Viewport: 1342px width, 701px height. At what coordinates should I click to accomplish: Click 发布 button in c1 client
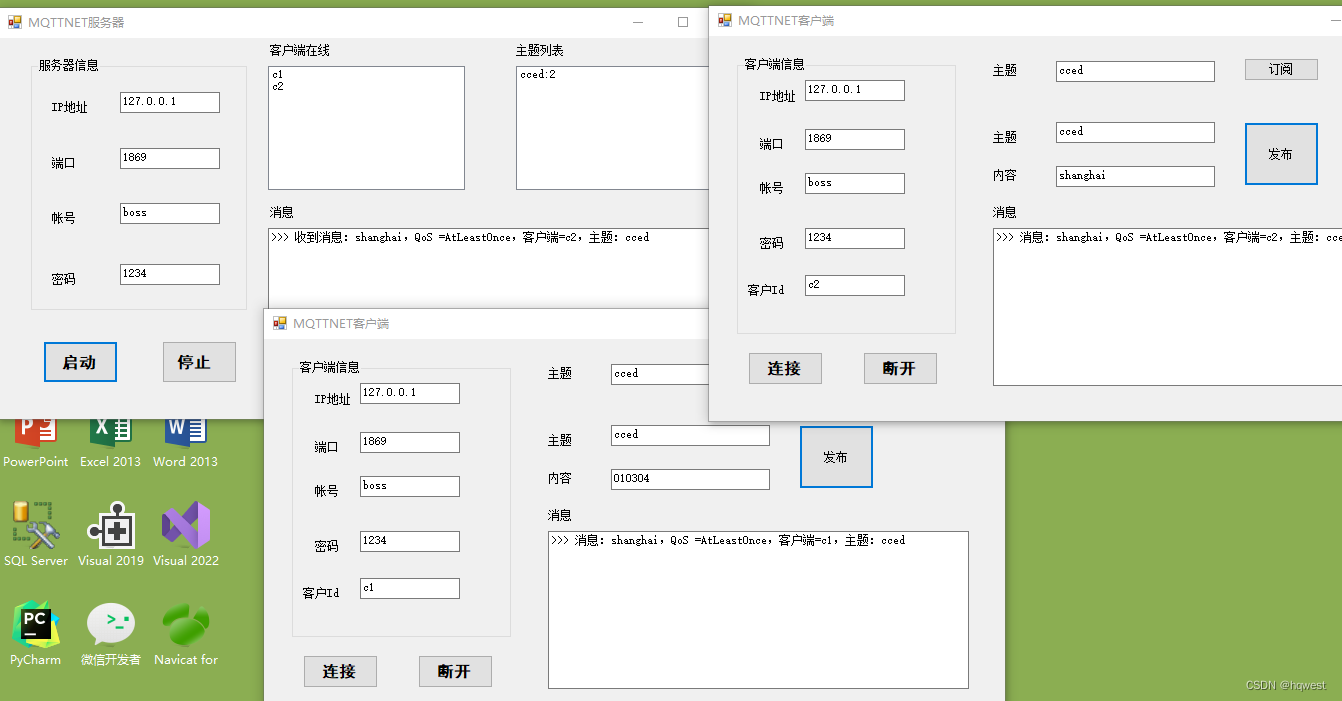pyautogui.click(x=836, y=457)
